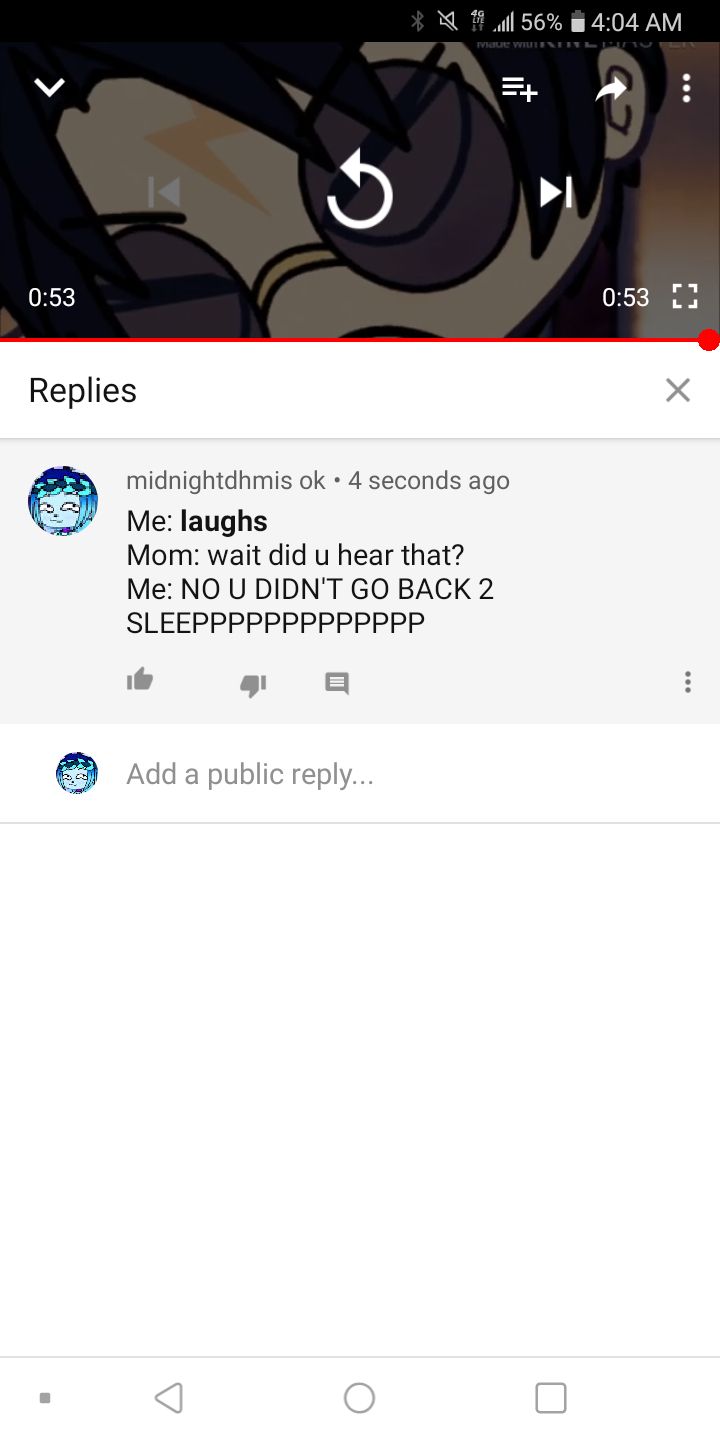This screenshot has width=720, height=1440.
Task: Tap the Android home circle button
Action: click(x=359, y=1397)
